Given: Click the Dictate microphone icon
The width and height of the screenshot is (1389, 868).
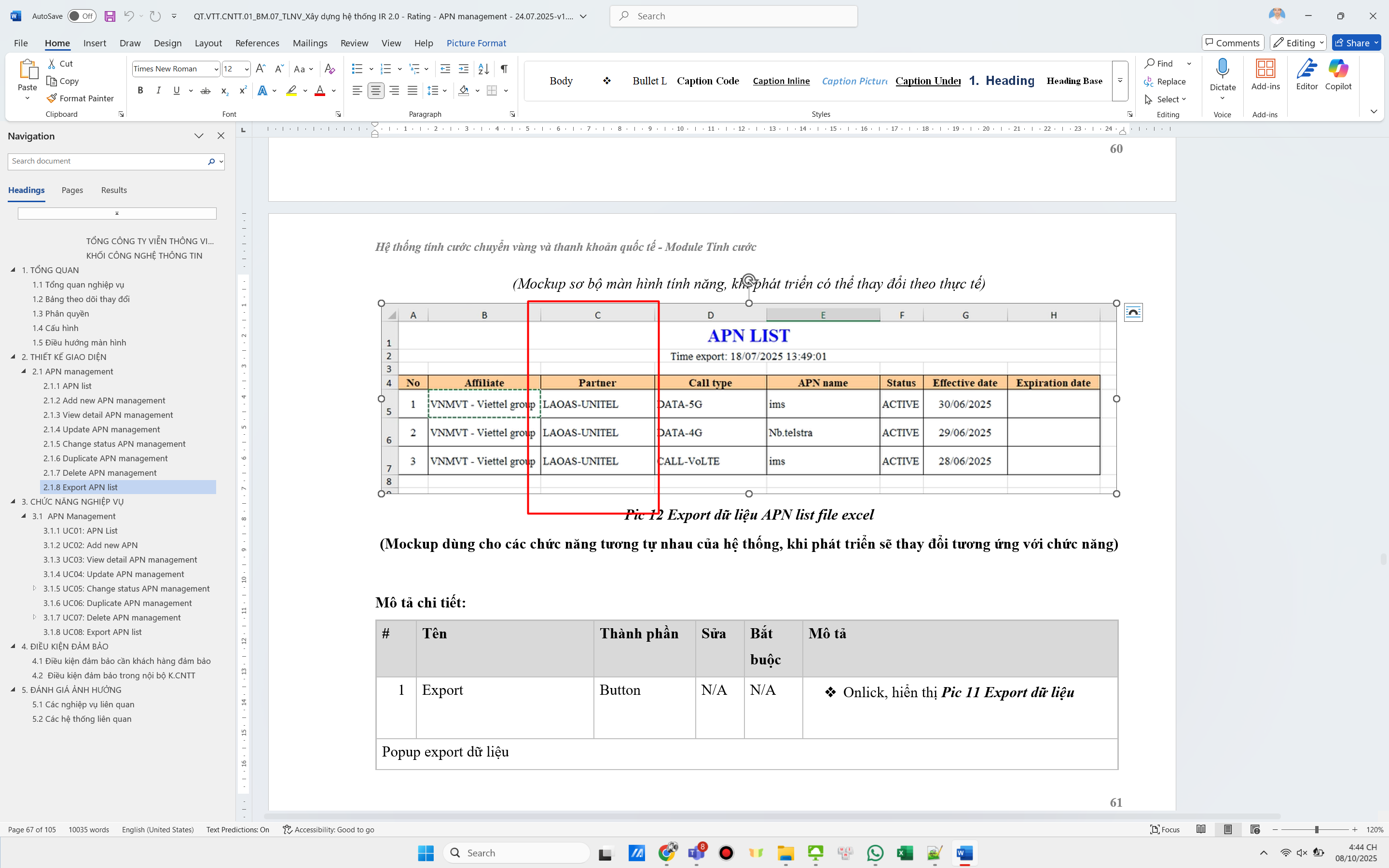Looking at the screenshot, I should pos(1223,69).
